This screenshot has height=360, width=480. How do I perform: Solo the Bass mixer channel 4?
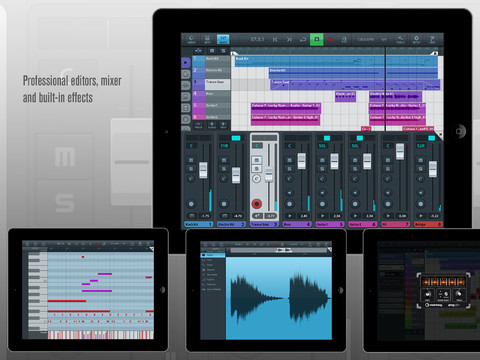pos(289,169)
